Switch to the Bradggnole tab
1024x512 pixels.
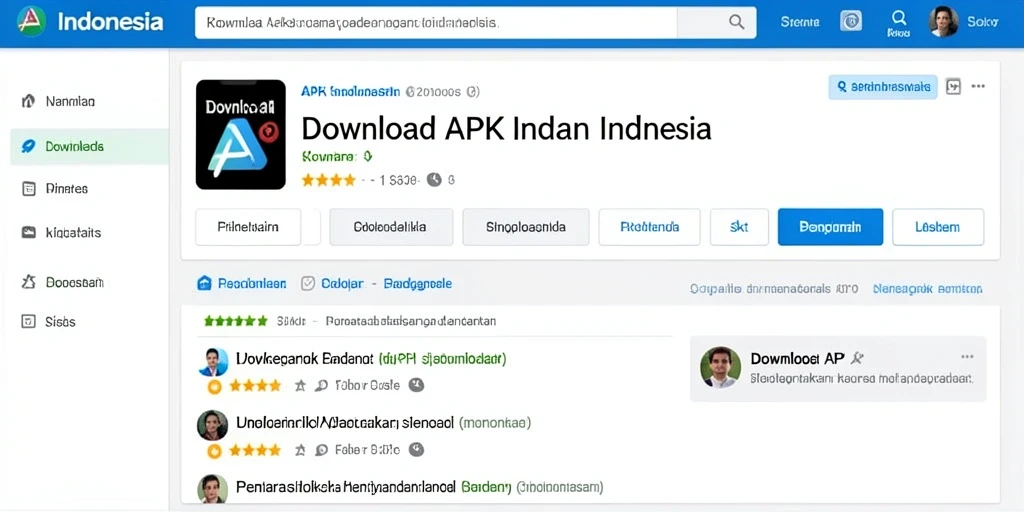(418, 283)
